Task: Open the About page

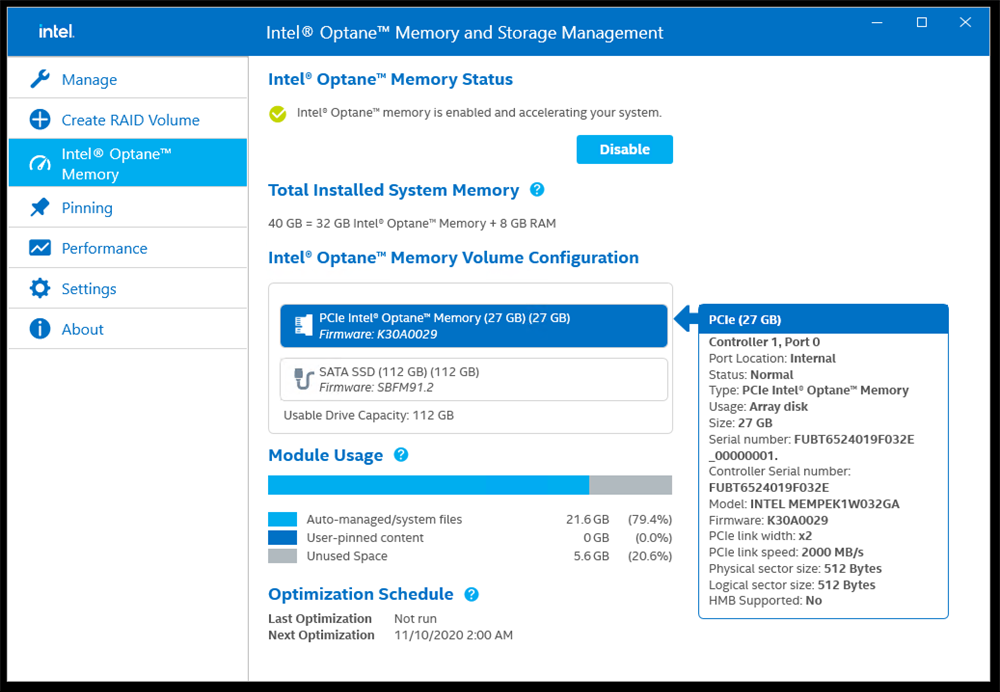Action: click(x=82, y=329)
